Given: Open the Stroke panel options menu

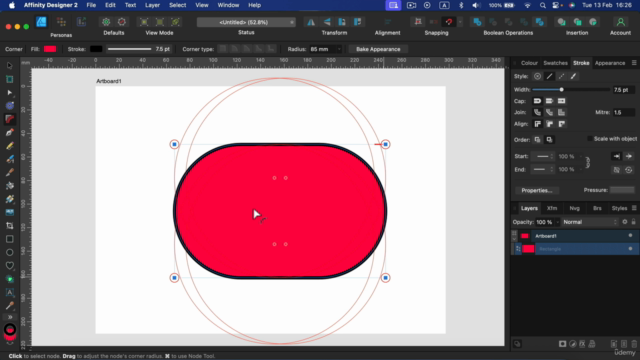Looking at the screenshot, I should point(634,63).
